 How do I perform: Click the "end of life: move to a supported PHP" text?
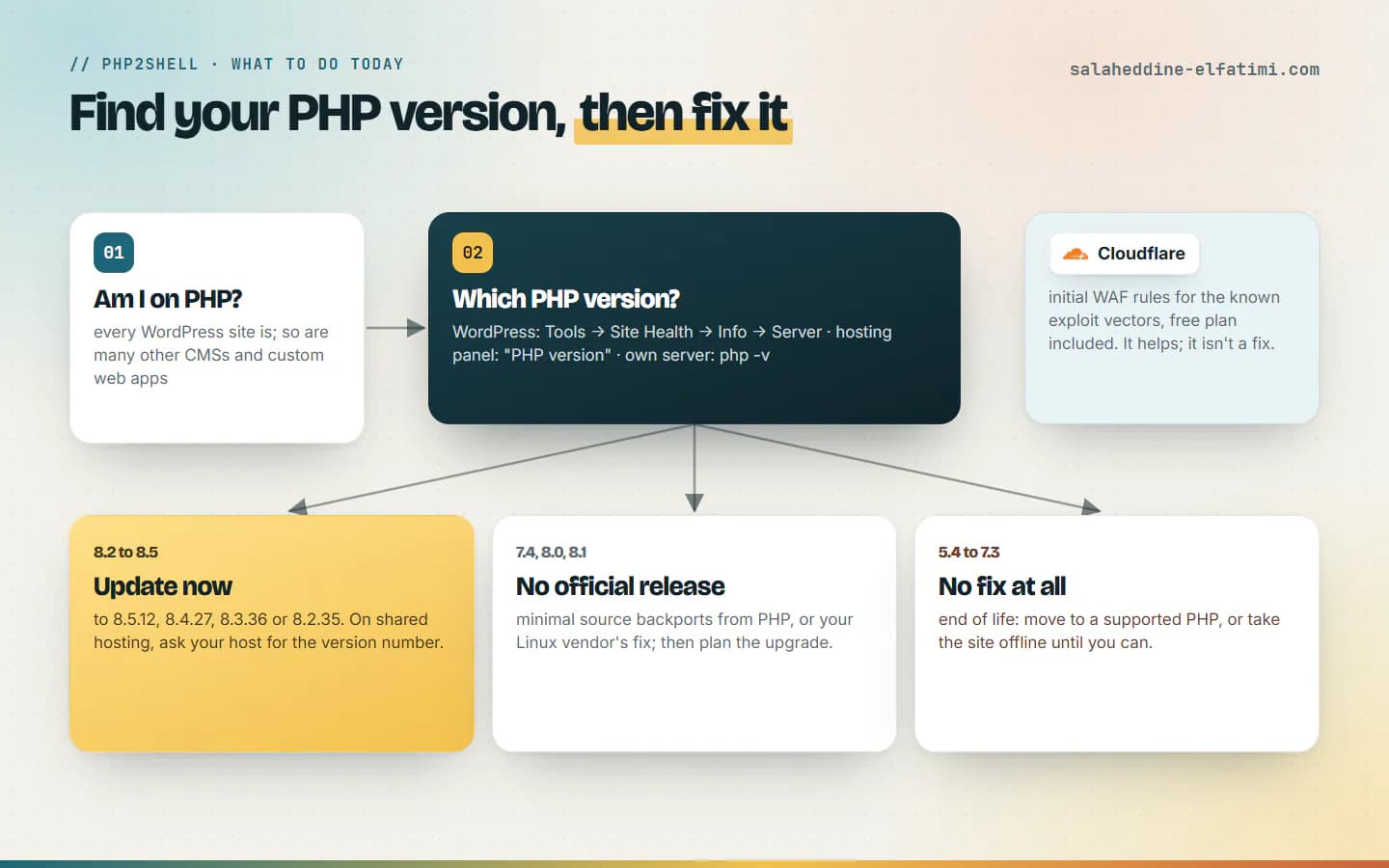coord(1109,631)
